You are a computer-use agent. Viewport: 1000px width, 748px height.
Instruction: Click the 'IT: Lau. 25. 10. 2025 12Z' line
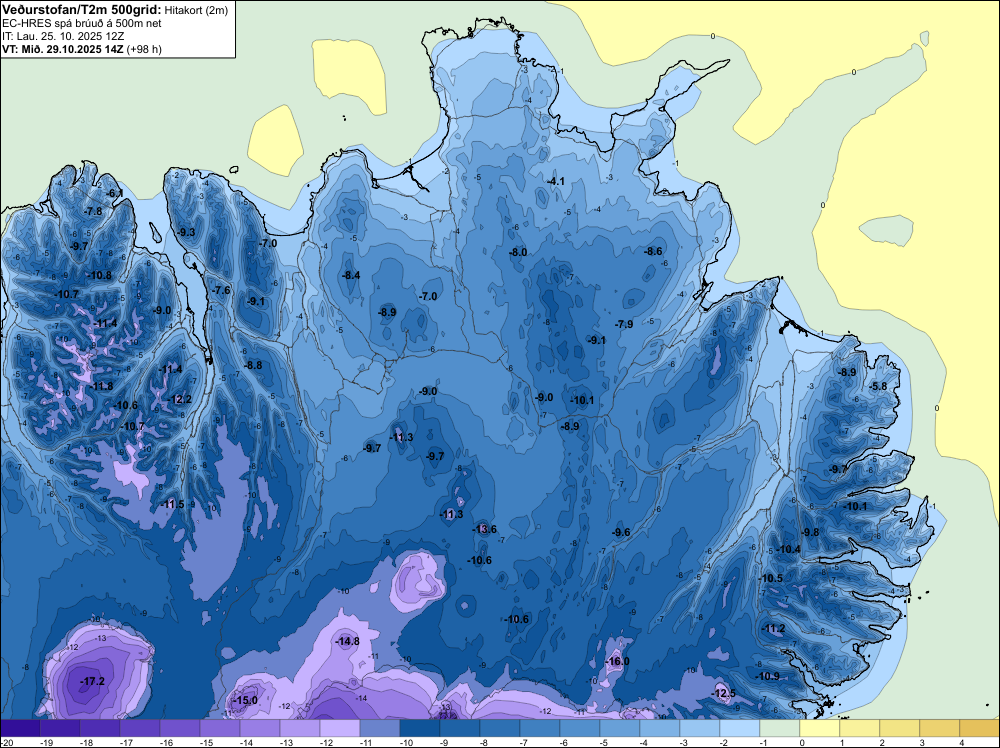[x=62, y=36]
